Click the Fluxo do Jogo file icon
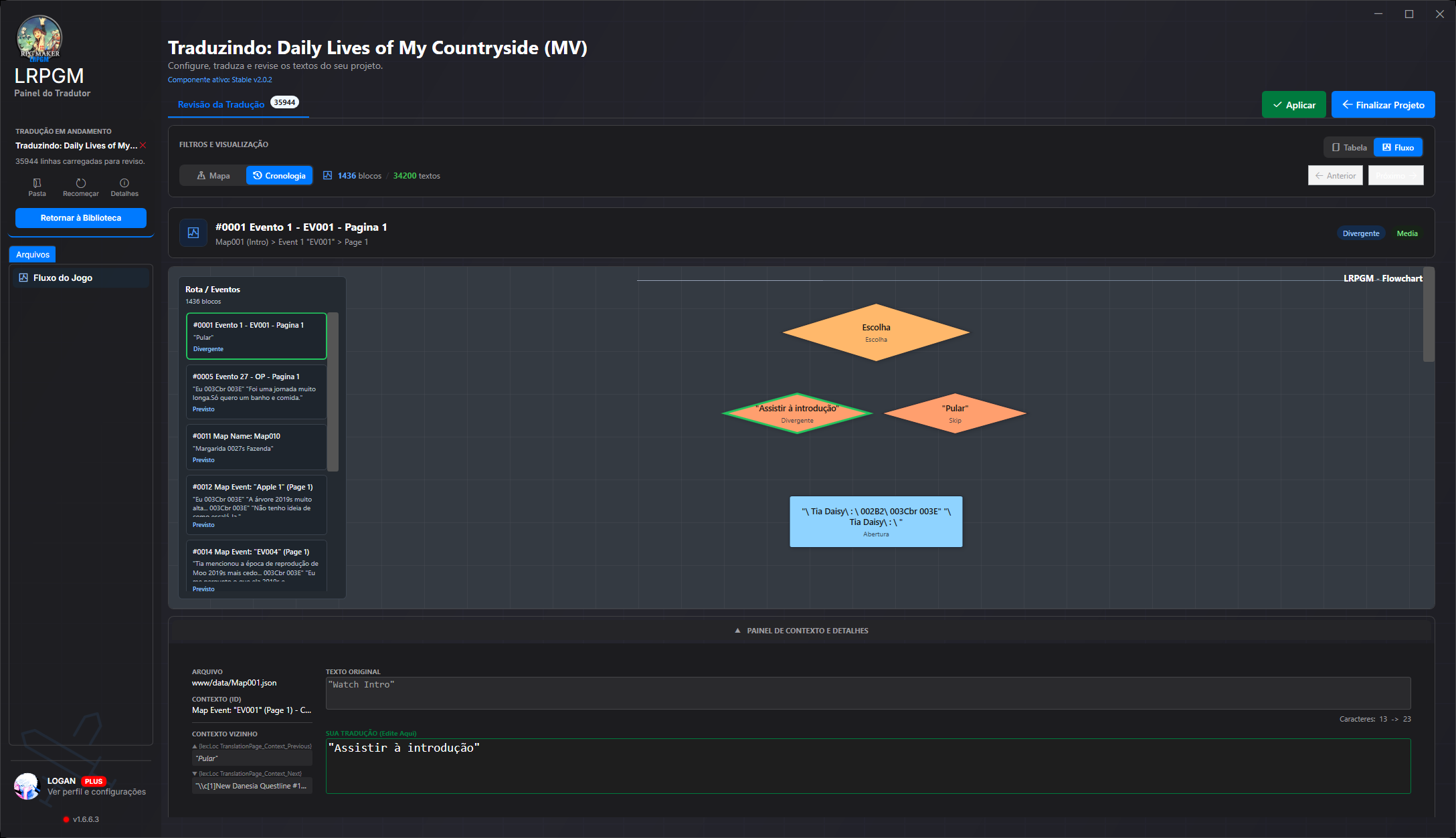Viewport: 1456px width, 838px height. tap(23, 278)
